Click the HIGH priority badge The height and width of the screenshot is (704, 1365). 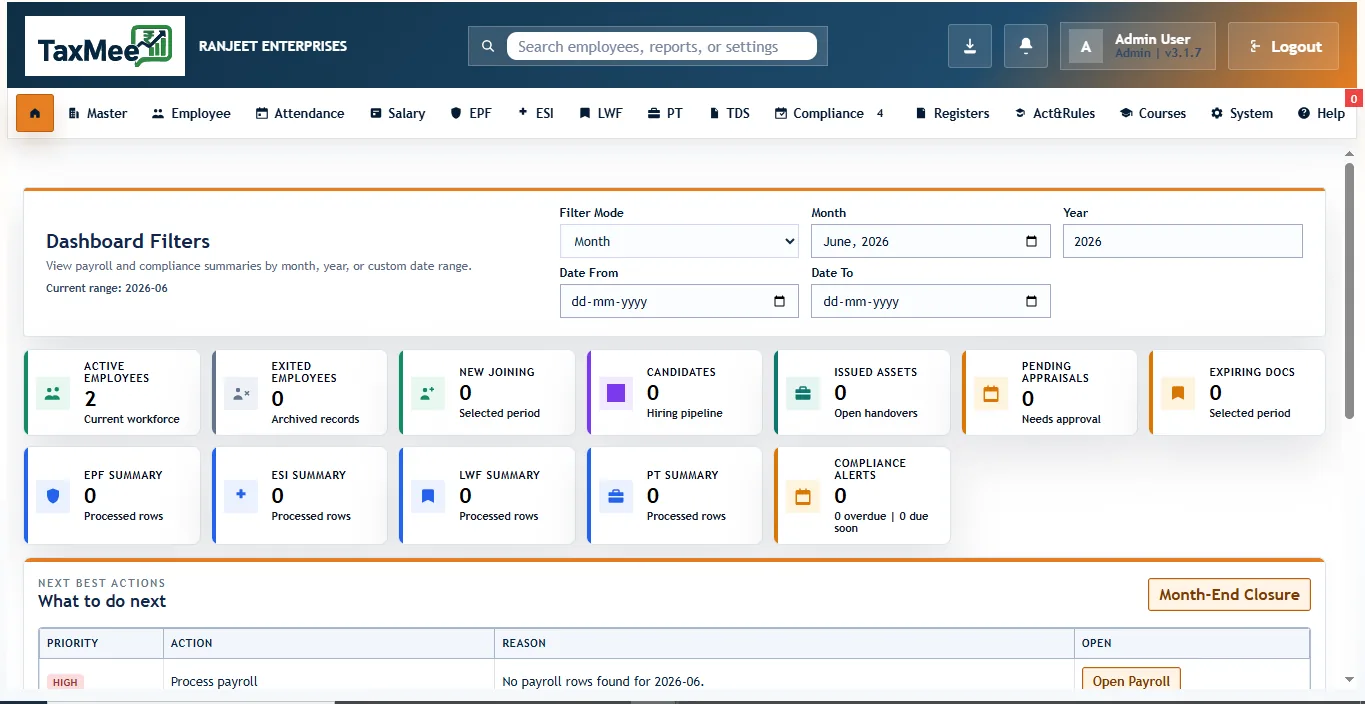coord(65,682)
